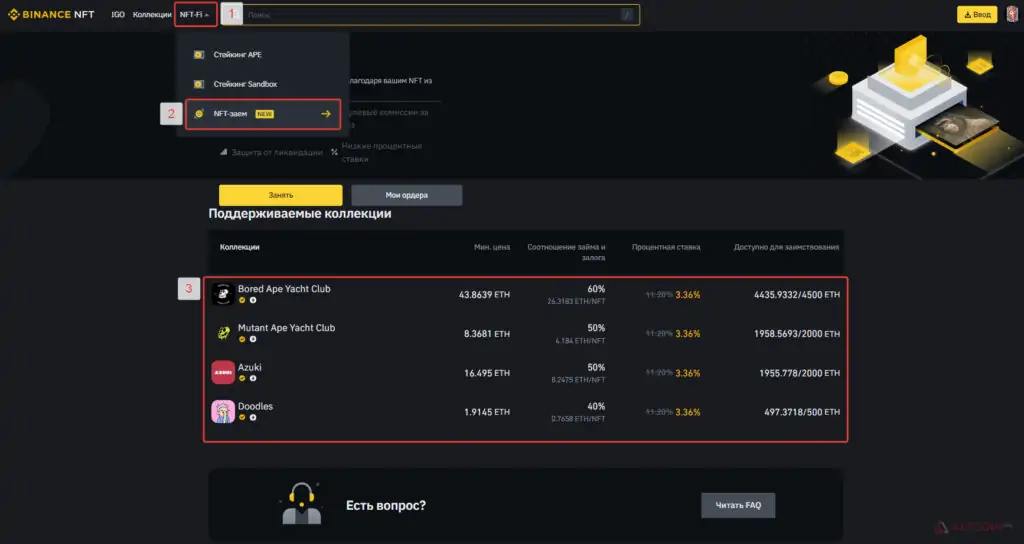Open the IGO menu item
This screenshot has width=1024, height=544.
click(118, 14)
